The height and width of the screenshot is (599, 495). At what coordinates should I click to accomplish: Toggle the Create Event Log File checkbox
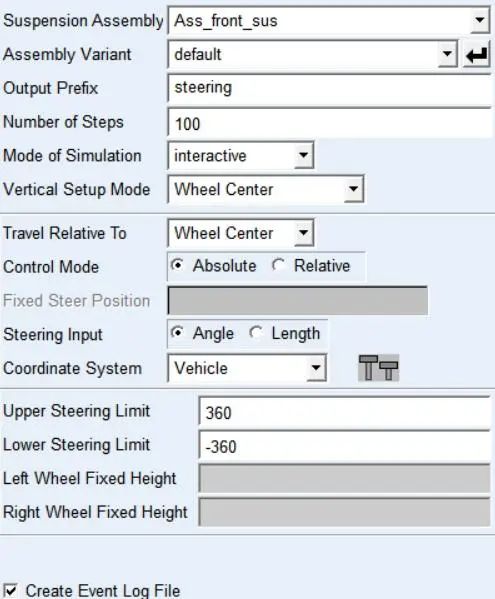point(10,591)
